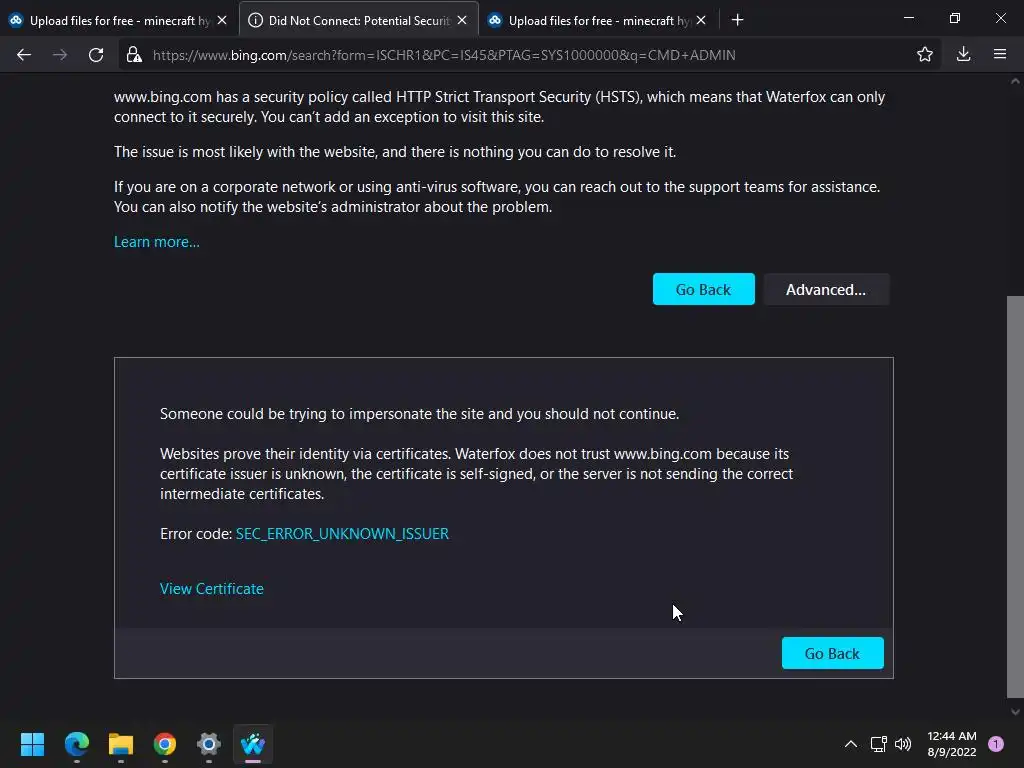Viewport: 1024px width, 768px height.
Task: Open File Explorer from taskbar
Action: [121, 744]
